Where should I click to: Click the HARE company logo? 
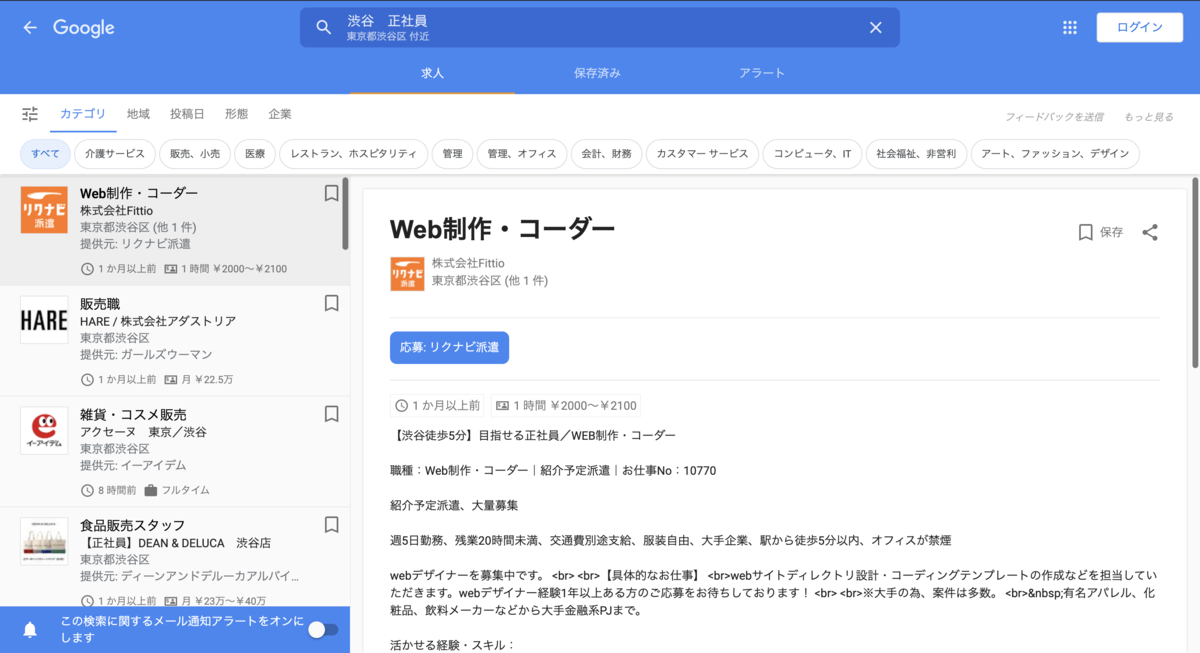pyautogui.click(x=44, y=320)
